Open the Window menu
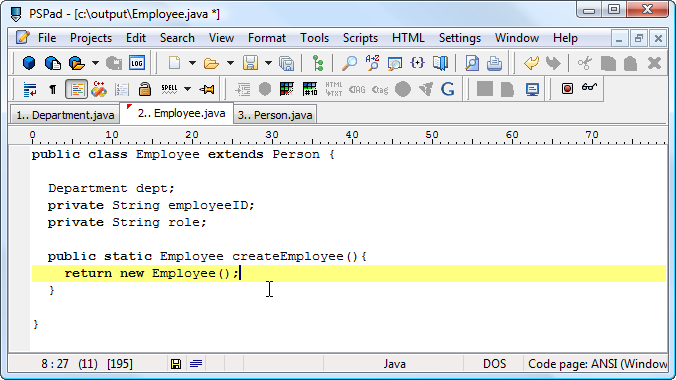Screen dimensions: 676x380 pyautogui.click(x=516, y=38)
